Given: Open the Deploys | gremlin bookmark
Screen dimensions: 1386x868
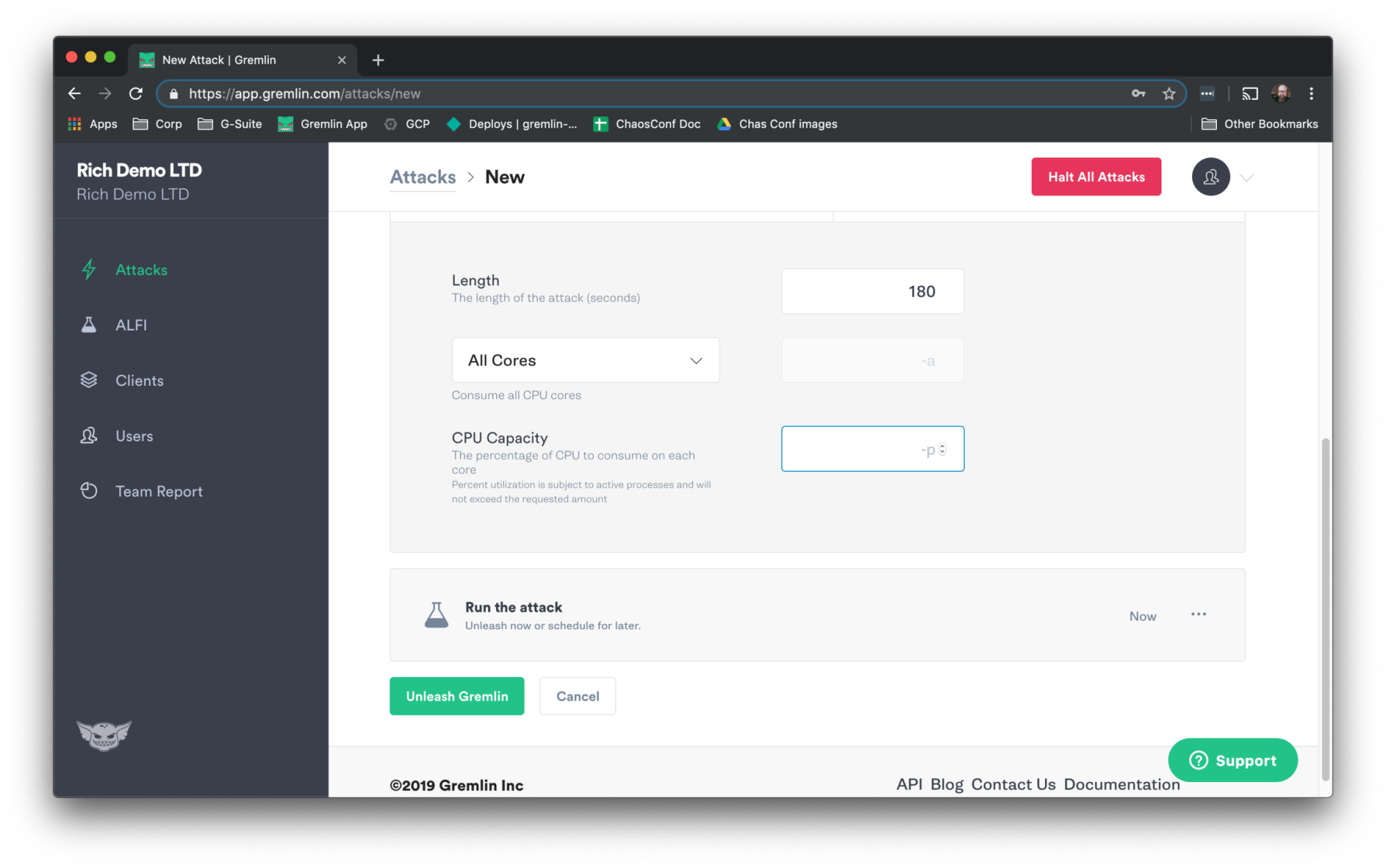Looking at the screenshot, I should 511,124.
